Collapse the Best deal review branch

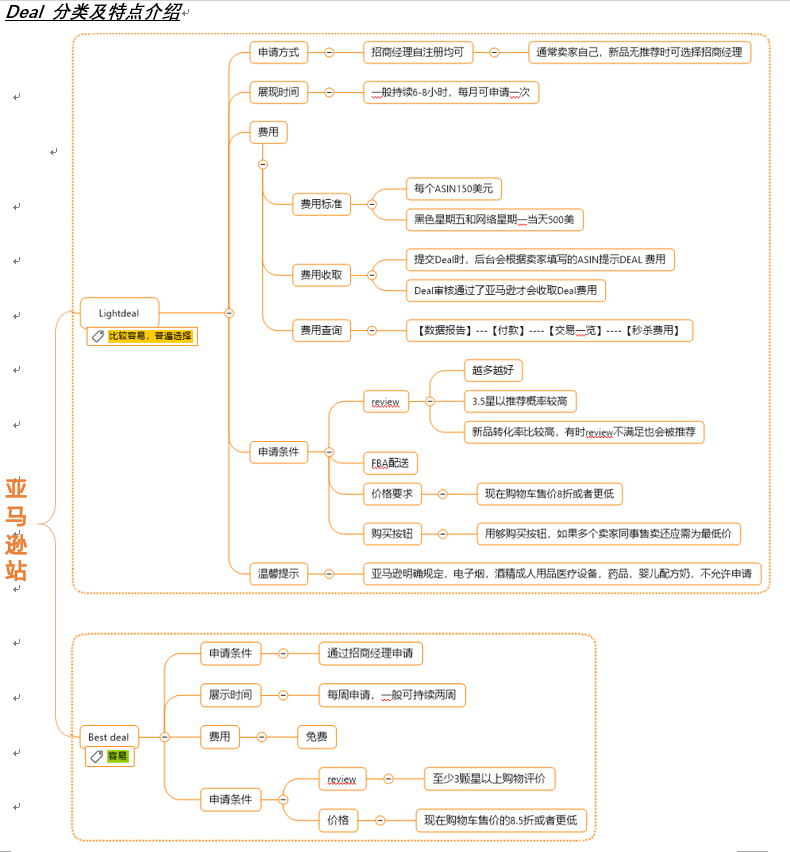(388, 779)
